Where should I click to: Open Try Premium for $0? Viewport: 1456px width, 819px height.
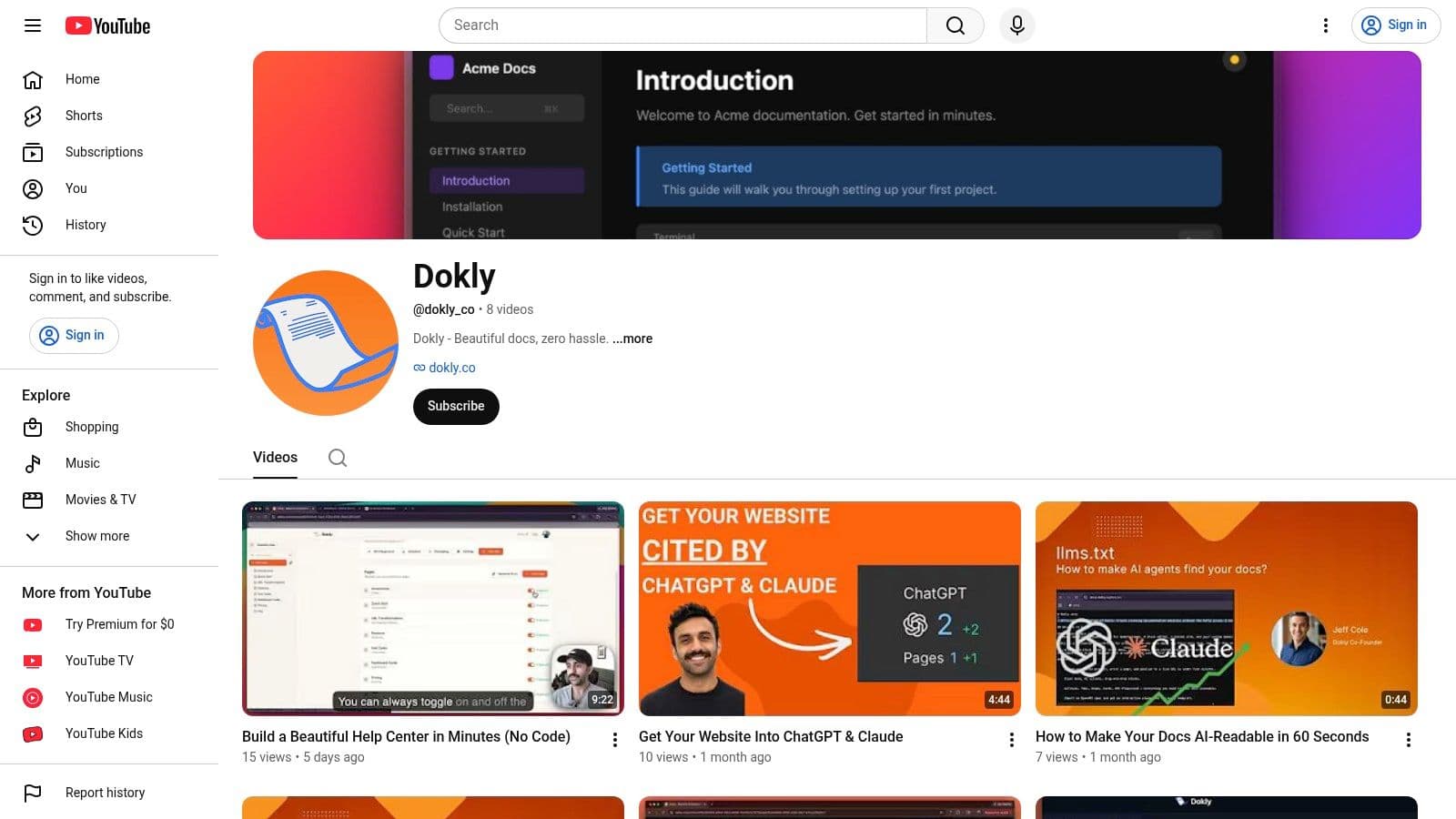(x=109, y=624)
